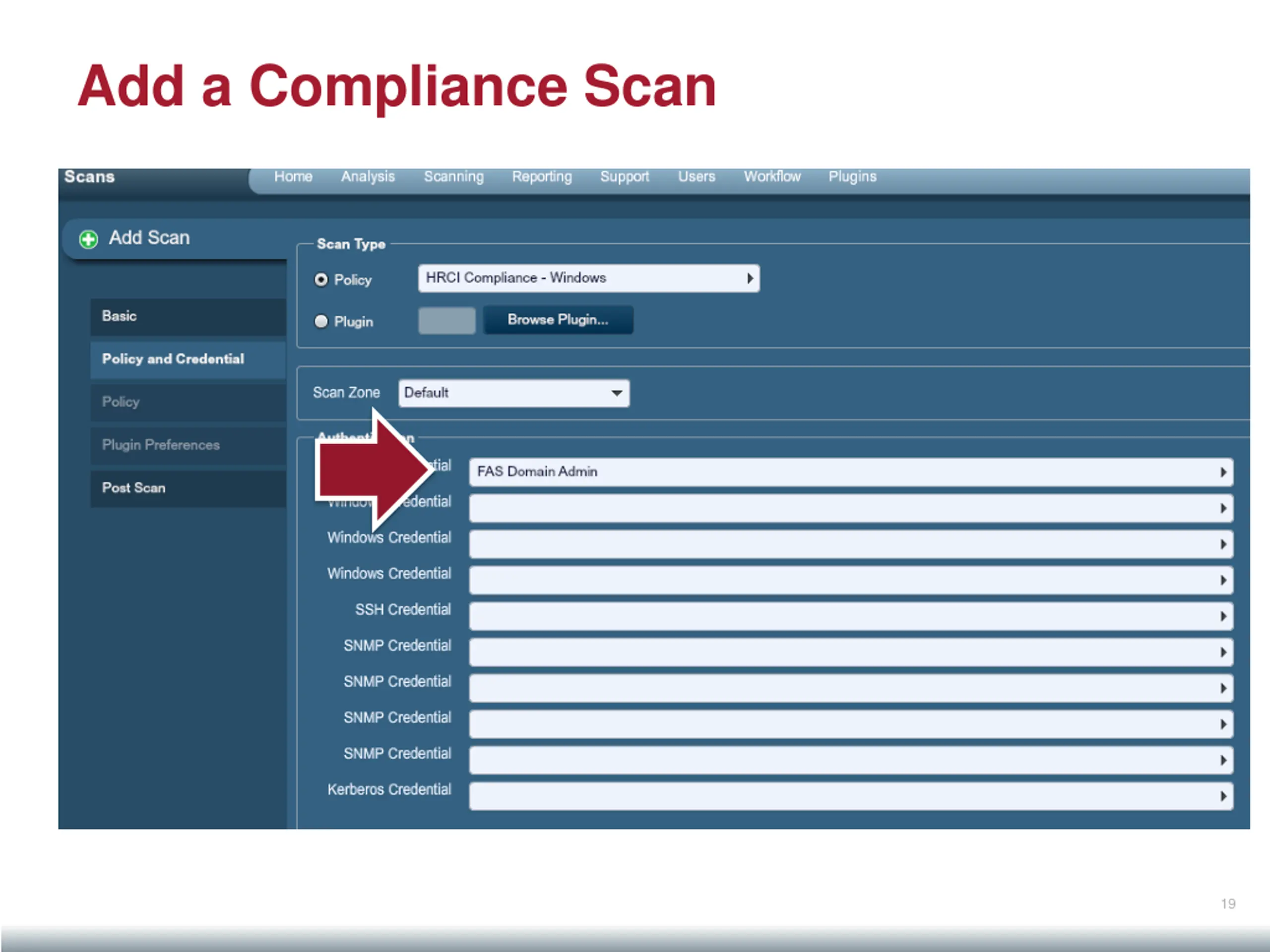Open the Plugin Preferences section
This screenshot has height=952, width=1270.
(189, 445)
